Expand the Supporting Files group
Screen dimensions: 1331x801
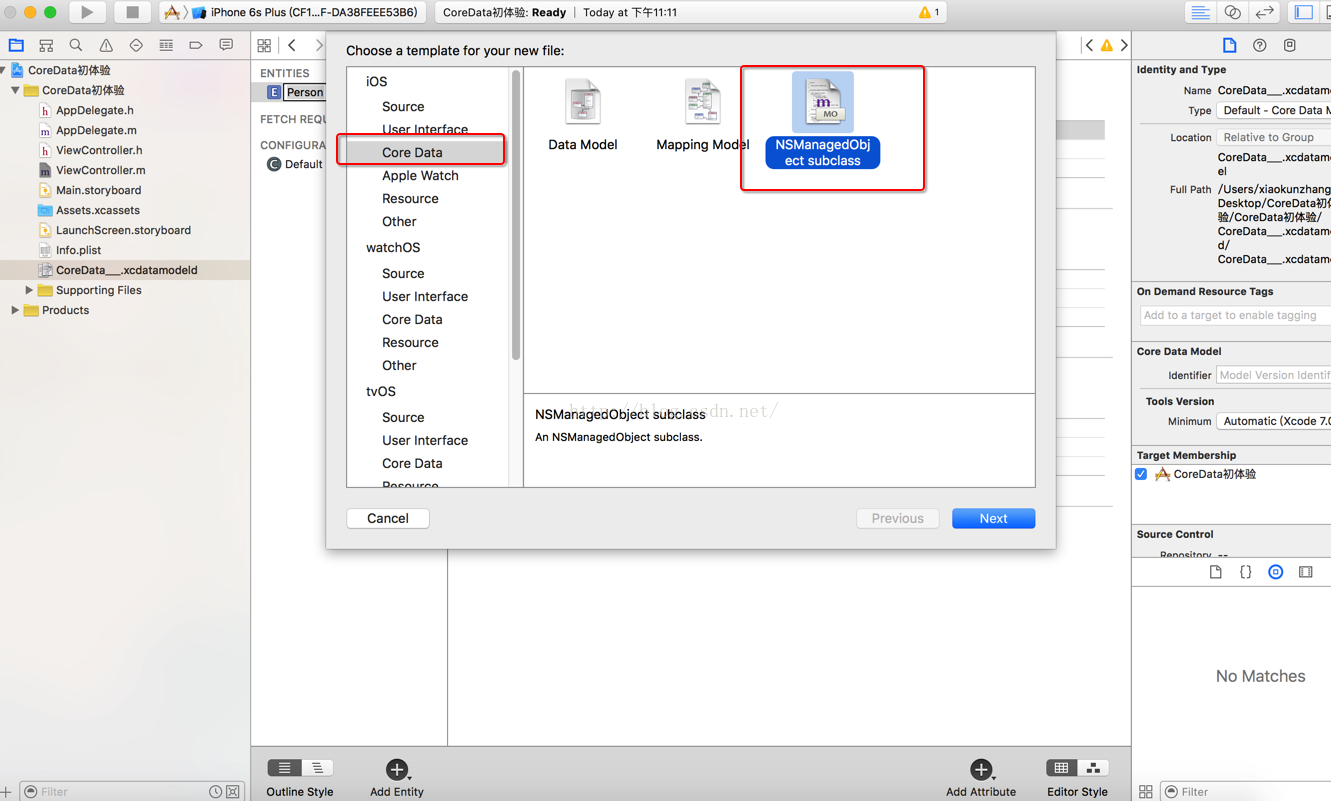pyautogui.click(x=29, y=290)
